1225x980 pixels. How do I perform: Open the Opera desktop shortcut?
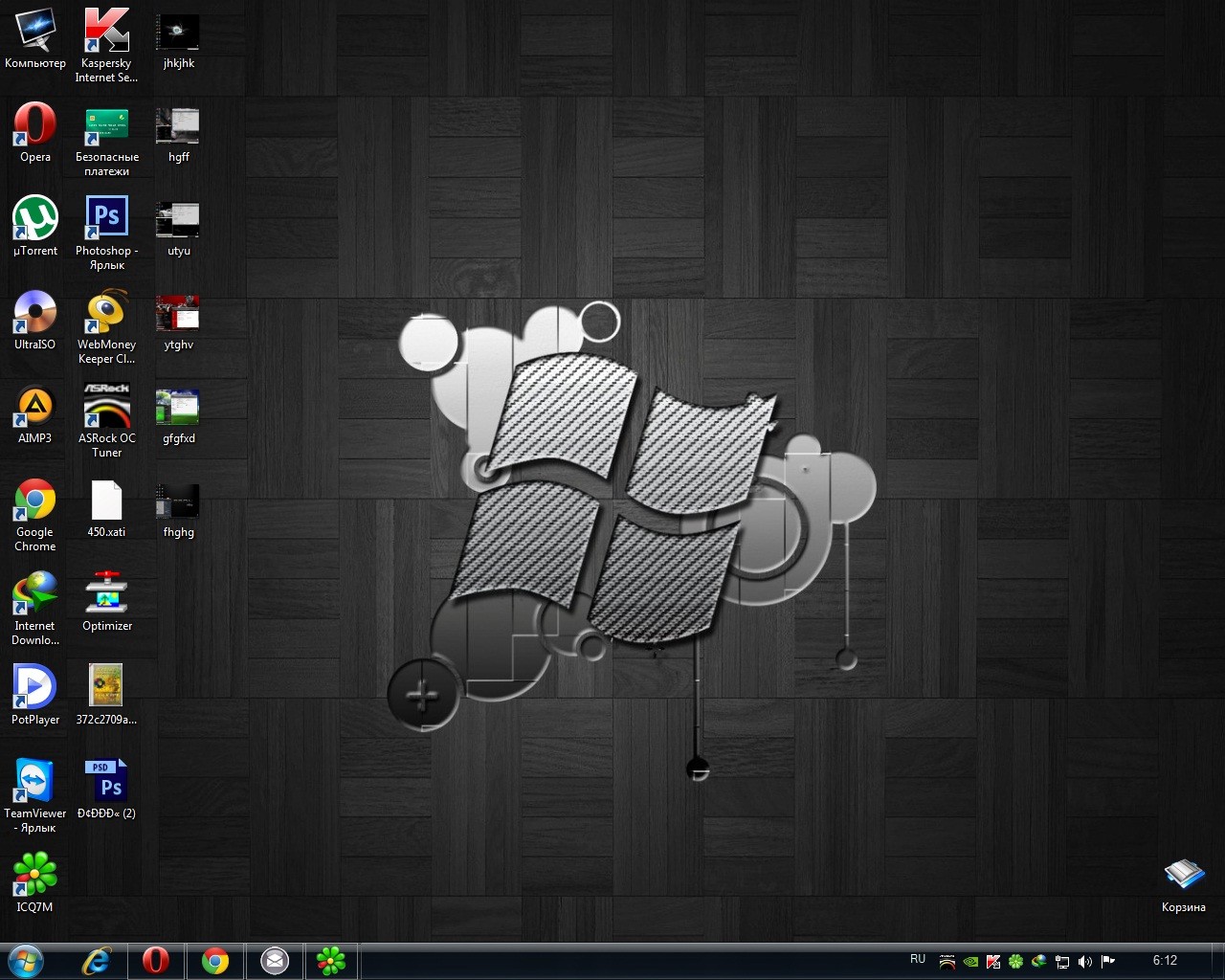(35, 132)
